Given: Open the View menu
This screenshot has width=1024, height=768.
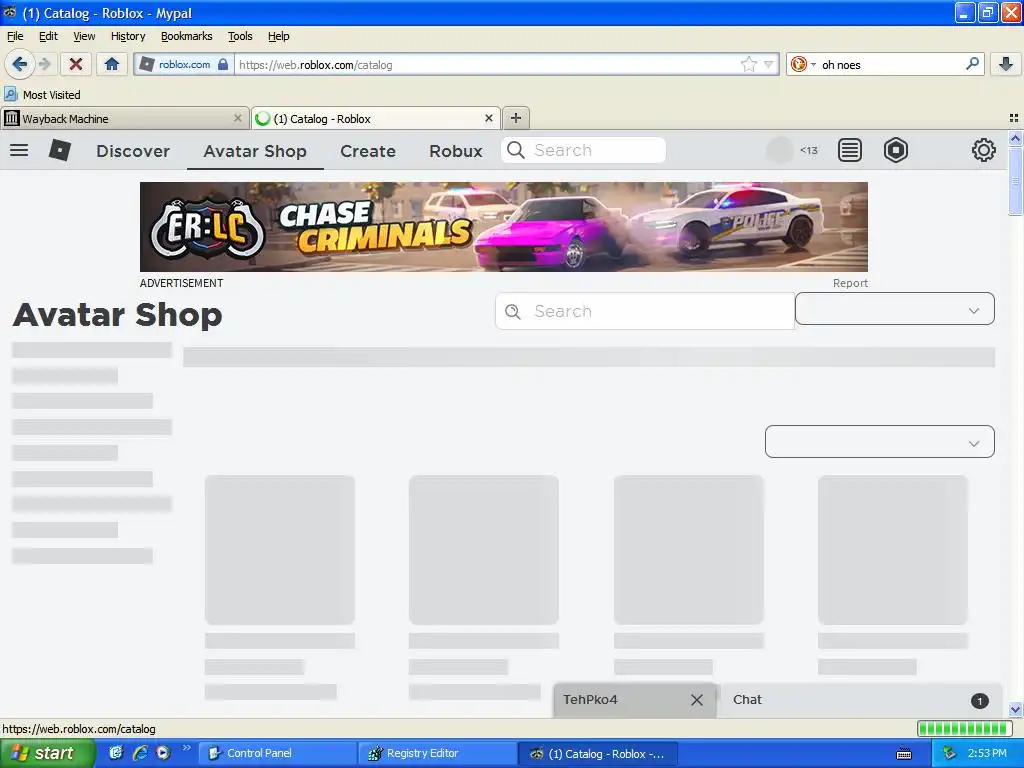Looking at the screenshot, I should [x=84, y=37].
